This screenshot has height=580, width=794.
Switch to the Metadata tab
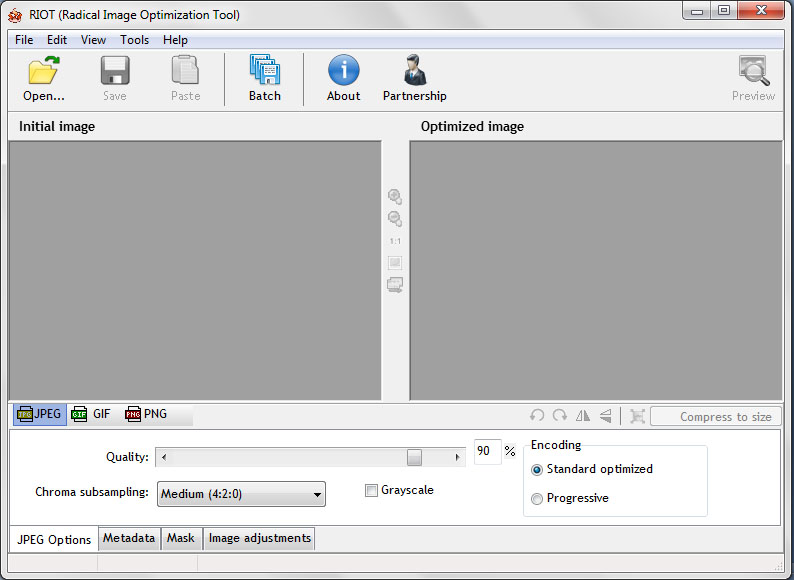click(129, 538)
